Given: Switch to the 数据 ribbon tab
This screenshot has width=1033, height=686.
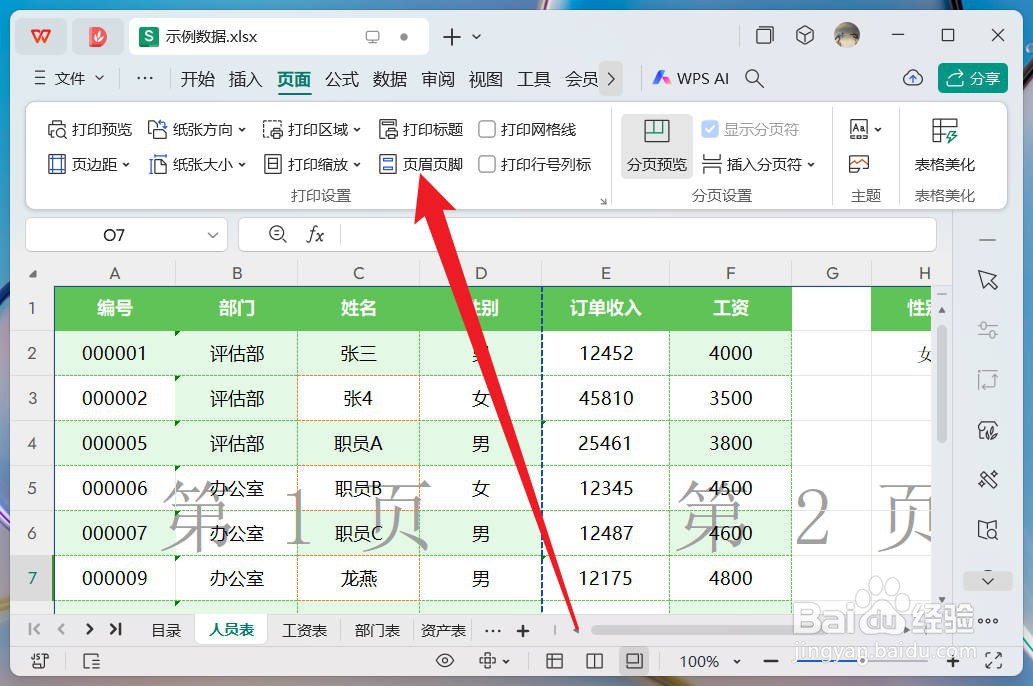Looking at the screenshot, I should click(389, 78).
